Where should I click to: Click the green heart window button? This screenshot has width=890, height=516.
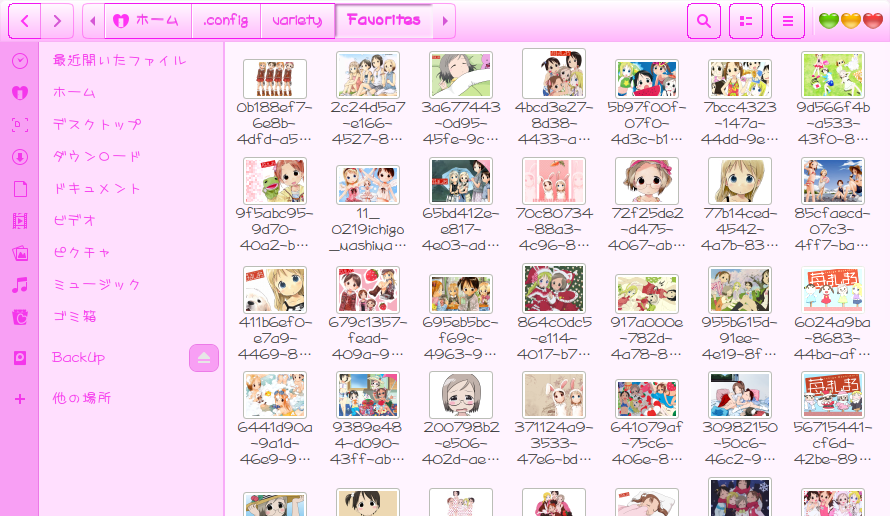click(829, 21)
